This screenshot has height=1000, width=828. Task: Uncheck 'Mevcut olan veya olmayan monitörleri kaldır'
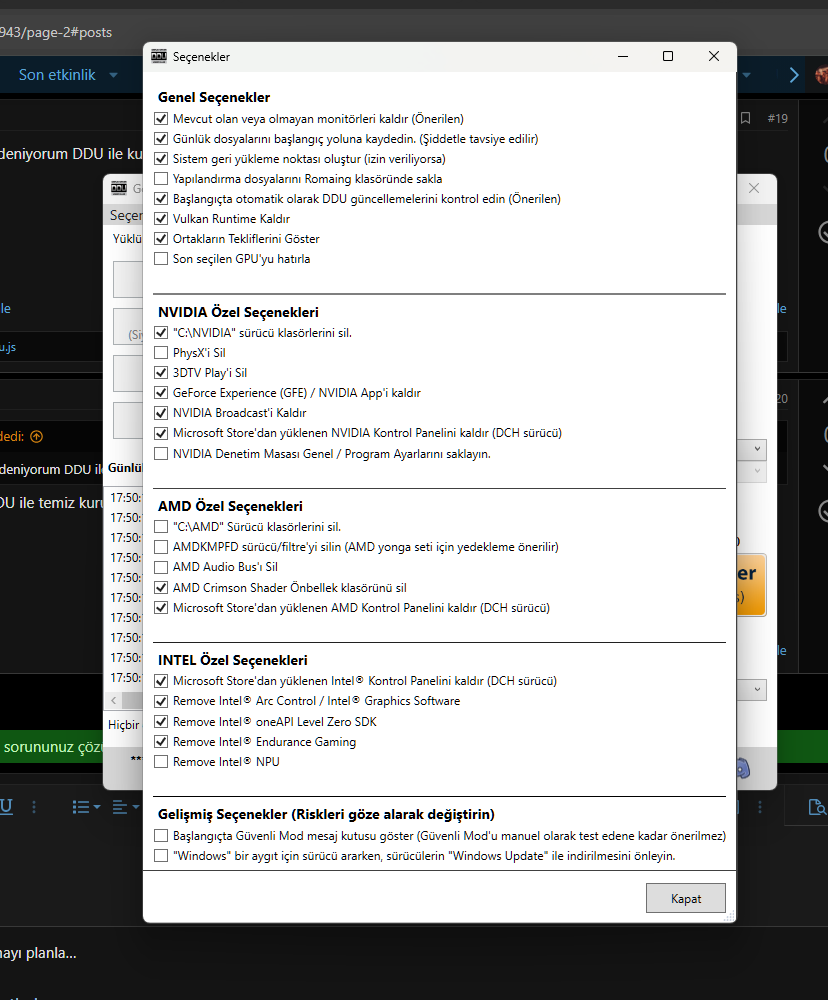coord(161,119)
